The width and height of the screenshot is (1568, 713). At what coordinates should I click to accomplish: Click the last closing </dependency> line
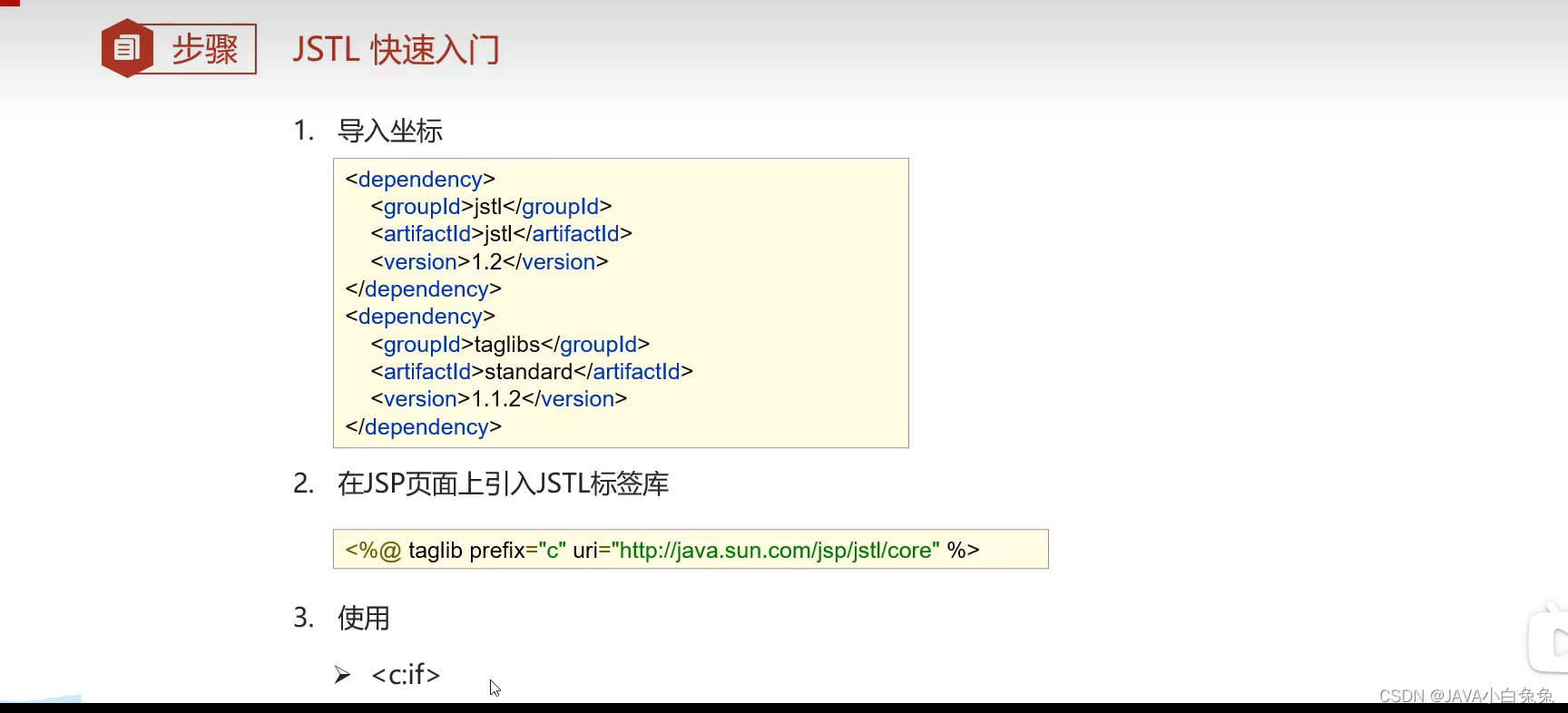(x=423, y=427)
